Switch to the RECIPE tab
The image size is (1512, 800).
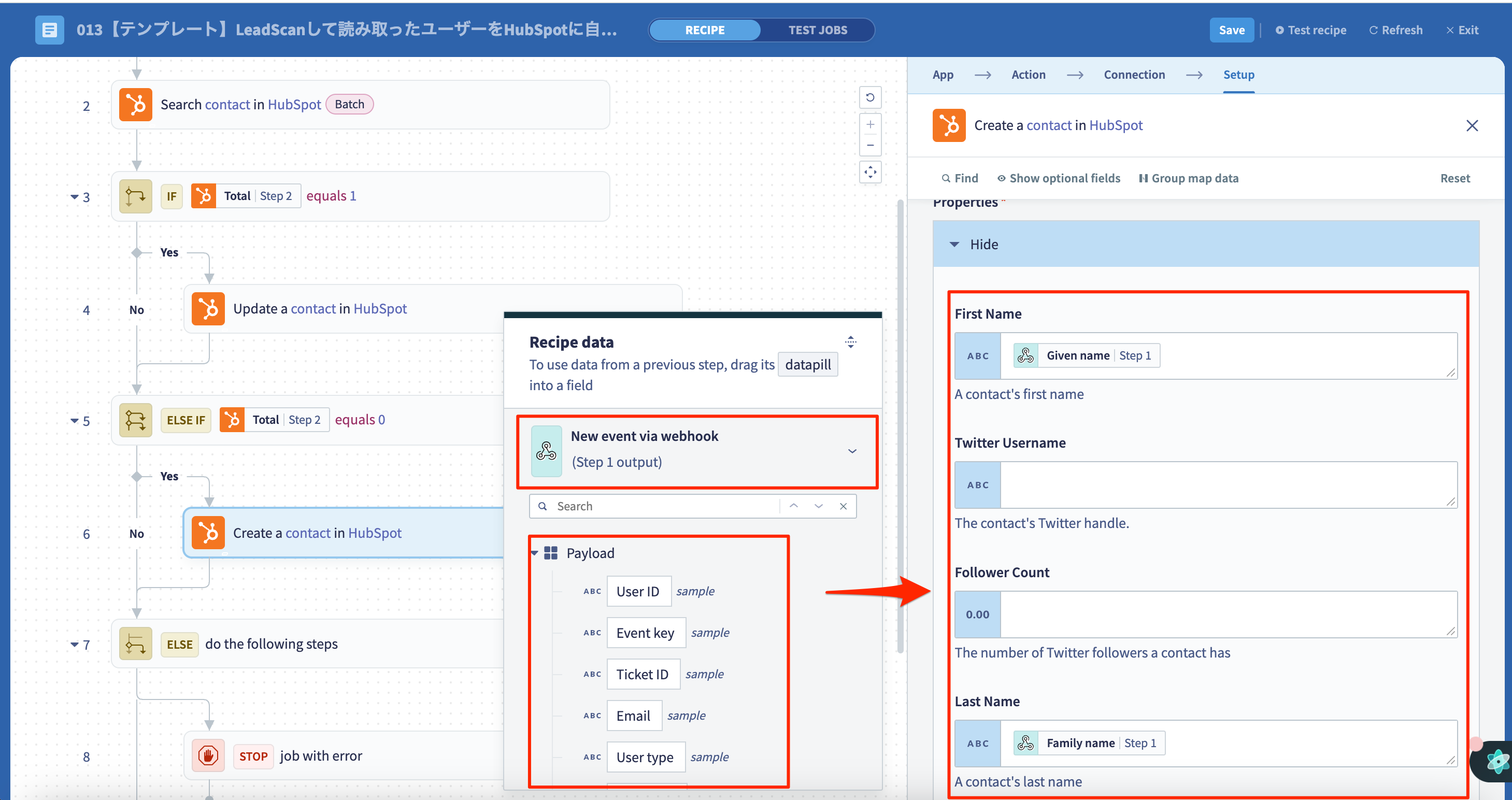705,30
